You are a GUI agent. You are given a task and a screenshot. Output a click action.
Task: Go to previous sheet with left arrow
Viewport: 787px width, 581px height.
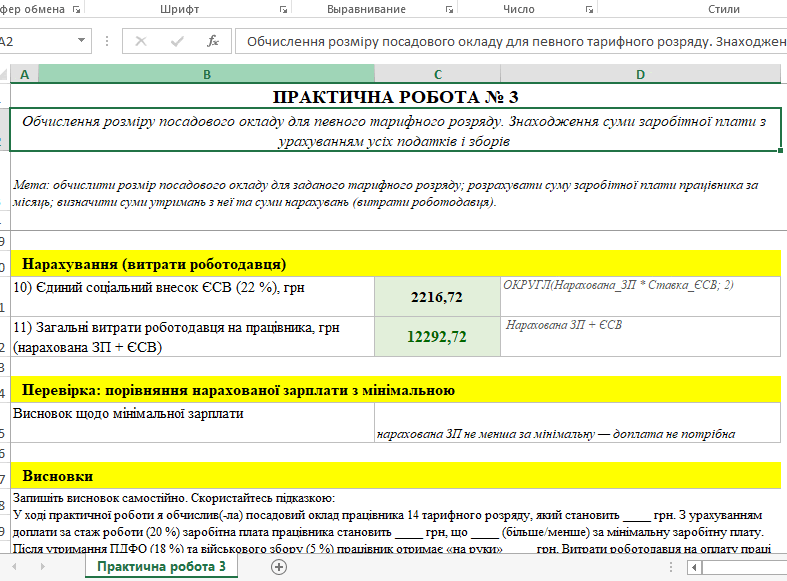tap(15, 566)
